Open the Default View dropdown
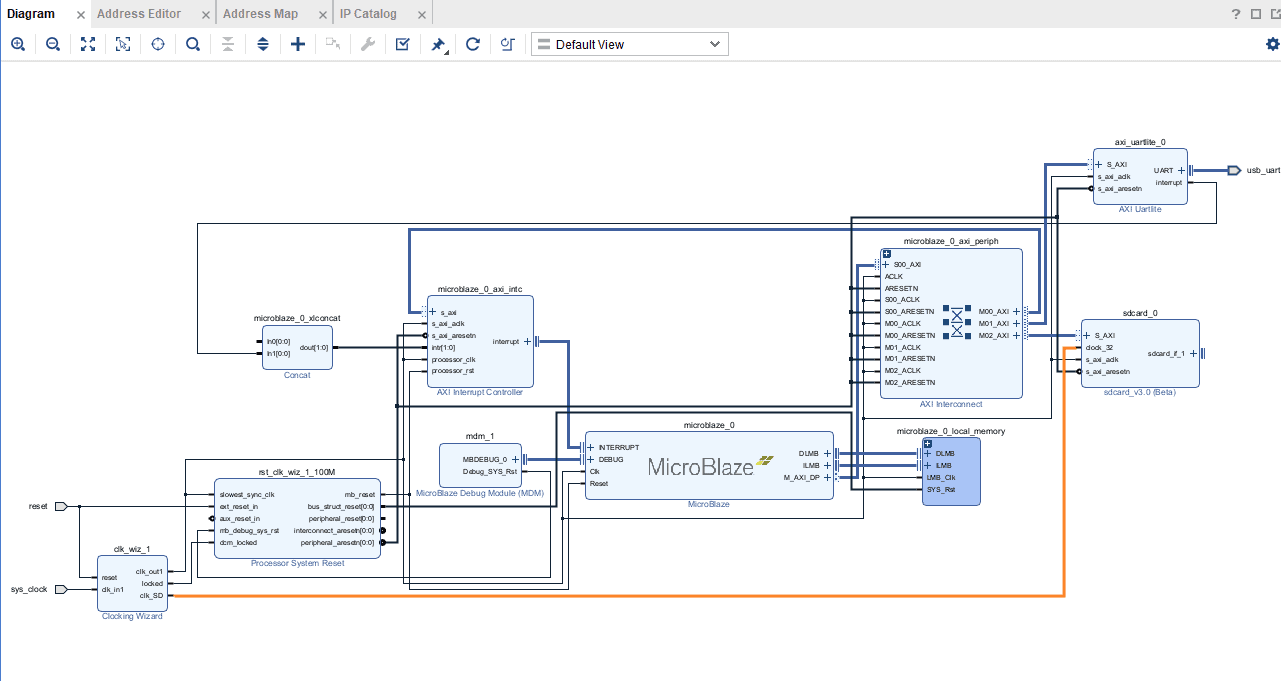The image size is (1281, 681). point(629,44)
